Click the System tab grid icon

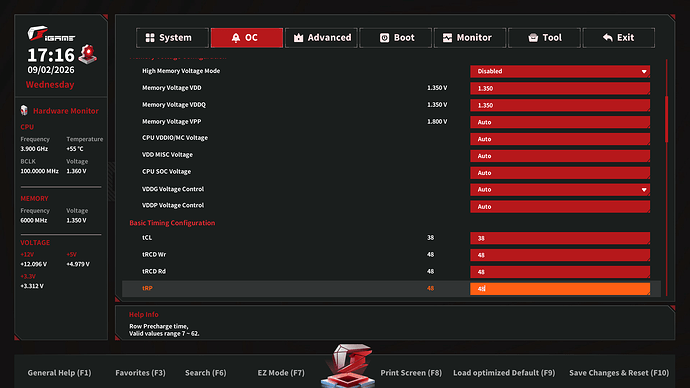(x=150, y=38)
